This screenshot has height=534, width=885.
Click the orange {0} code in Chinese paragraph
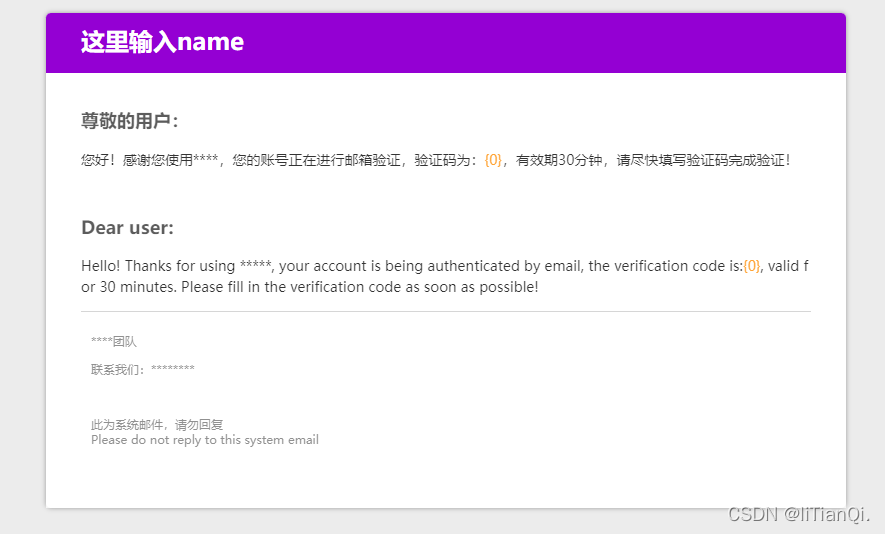tap(493, 160)
